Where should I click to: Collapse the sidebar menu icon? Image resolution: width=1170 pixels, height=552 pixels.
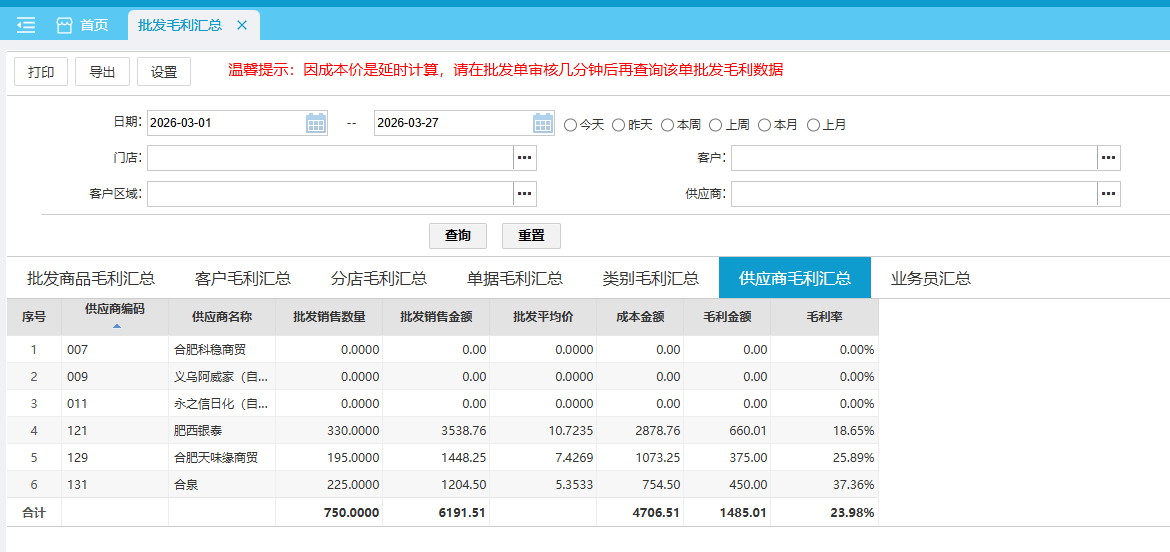click(26, 25)
